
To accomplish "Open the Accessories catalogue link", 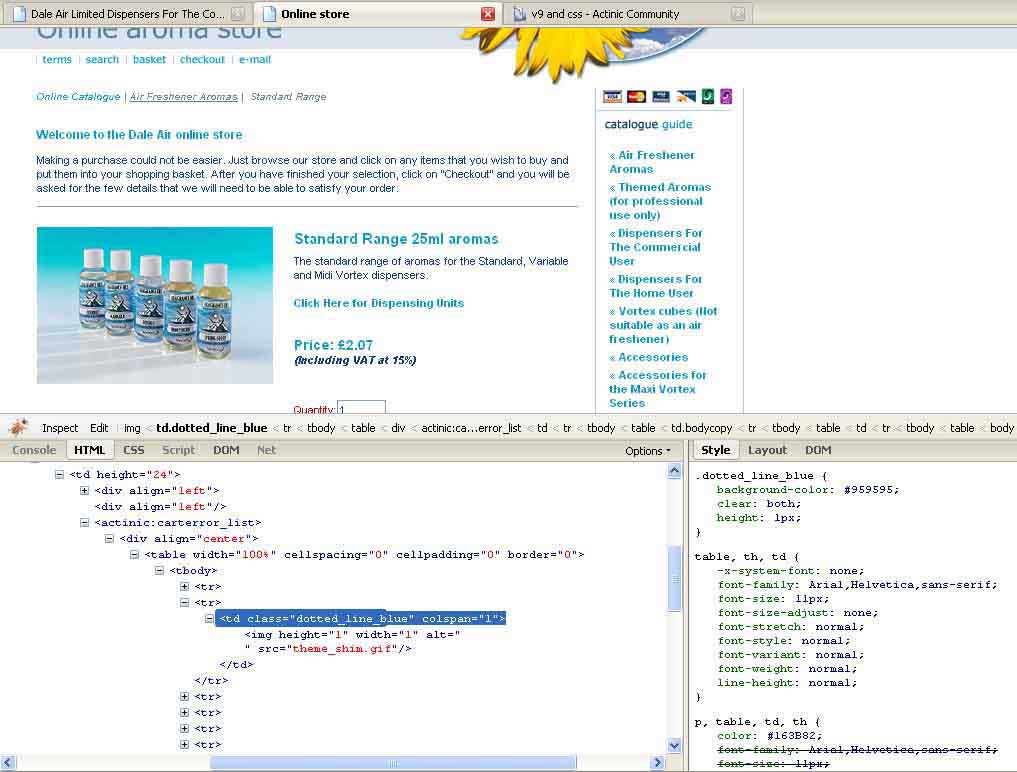I will click(652, 357).
